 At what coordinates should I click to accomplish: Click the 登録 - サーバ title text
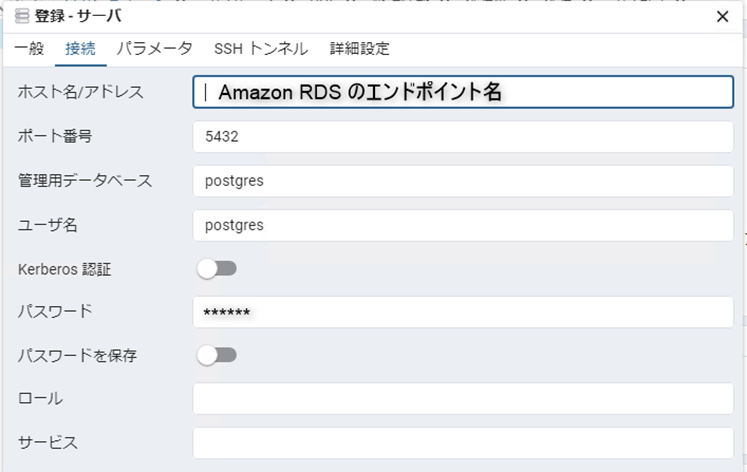(x=78, y=16)
